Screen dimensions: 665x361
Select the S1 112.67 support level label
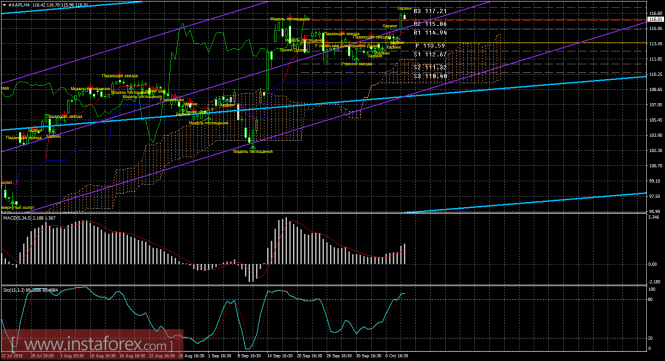[430, 54]
